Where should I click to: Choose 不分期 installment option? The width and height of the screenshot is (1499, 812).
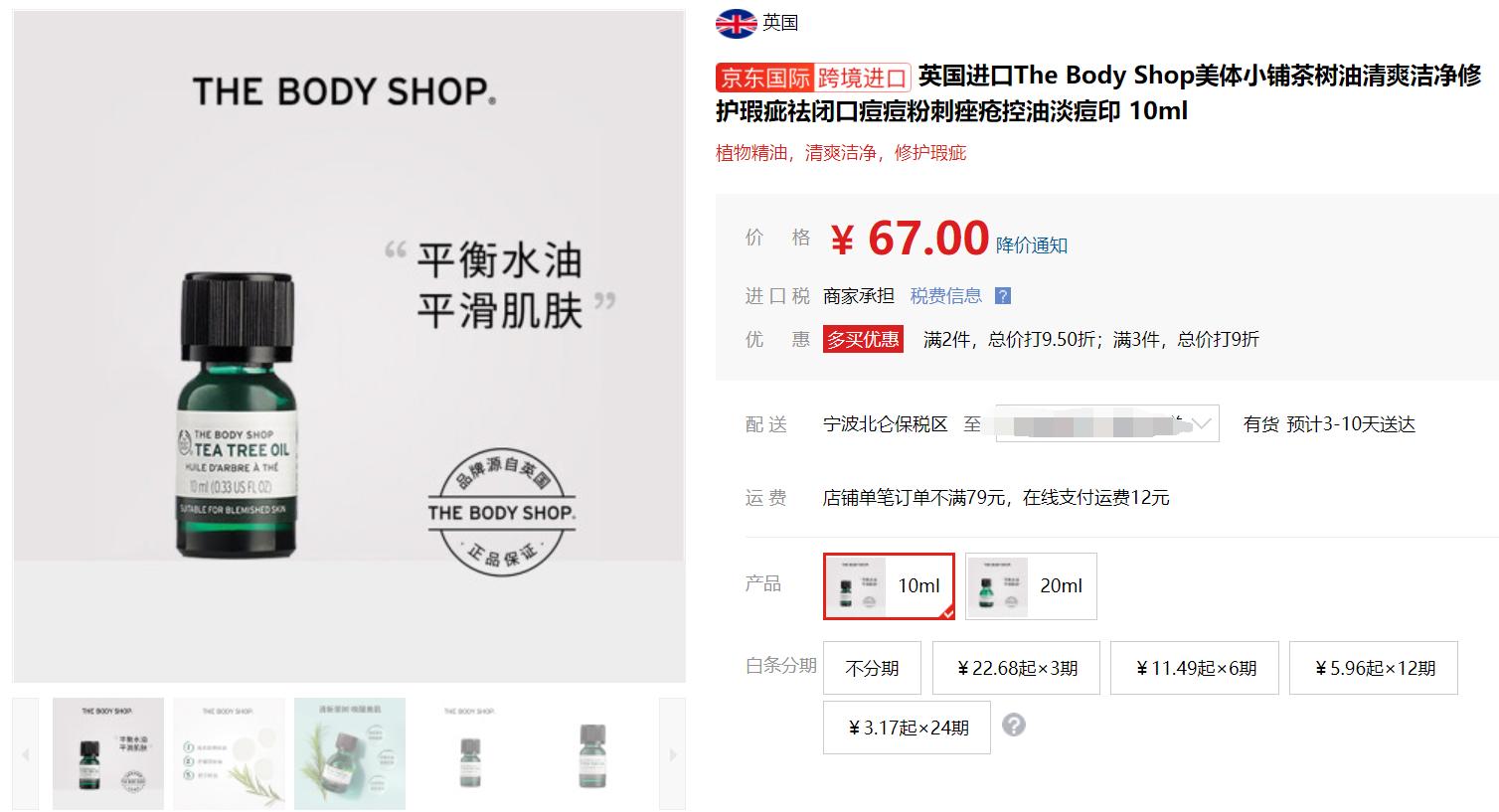[872, 668]
